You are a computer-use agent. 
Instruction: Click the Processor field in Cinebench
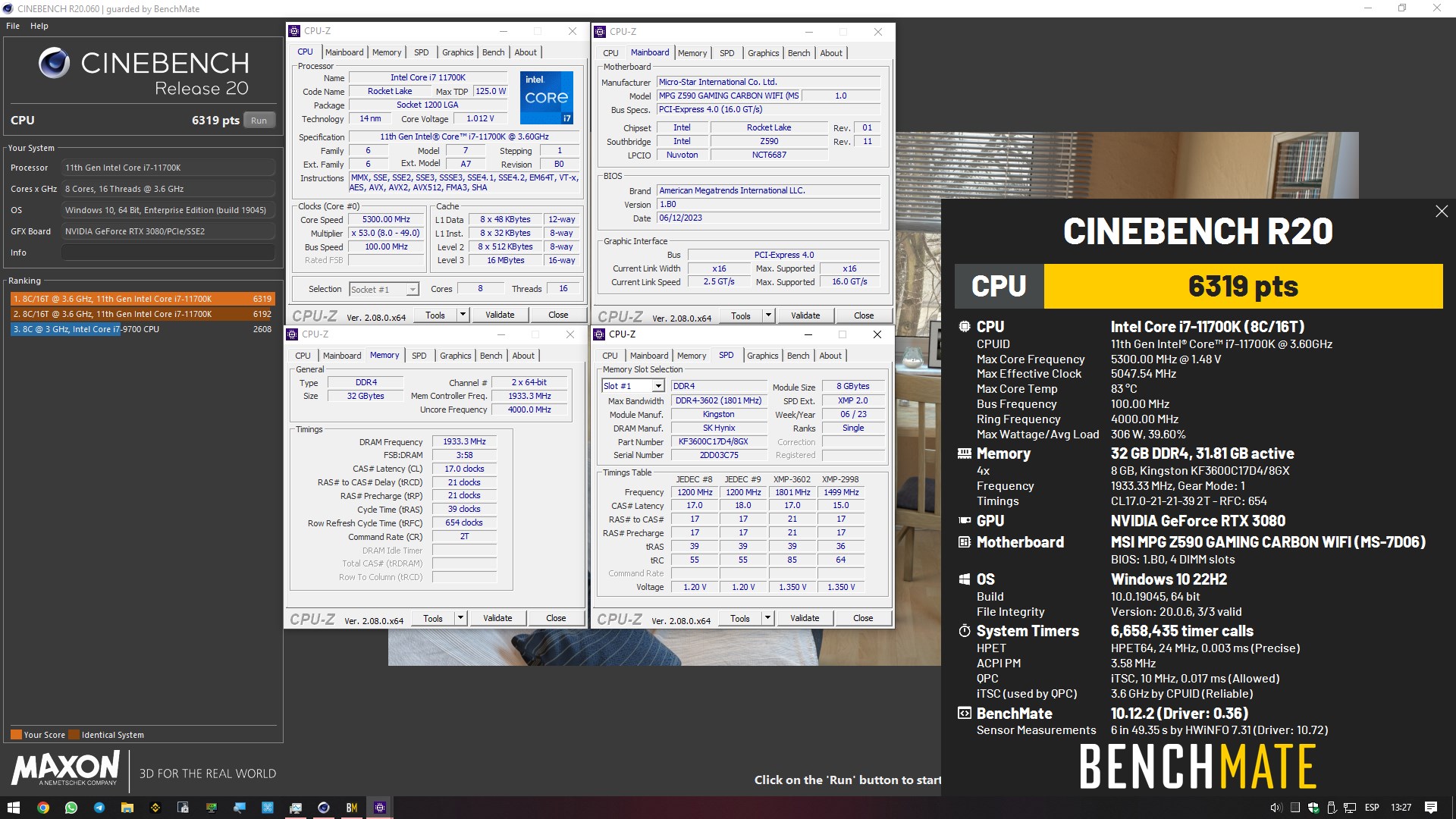pyautogui.click(x=168, y=168)
